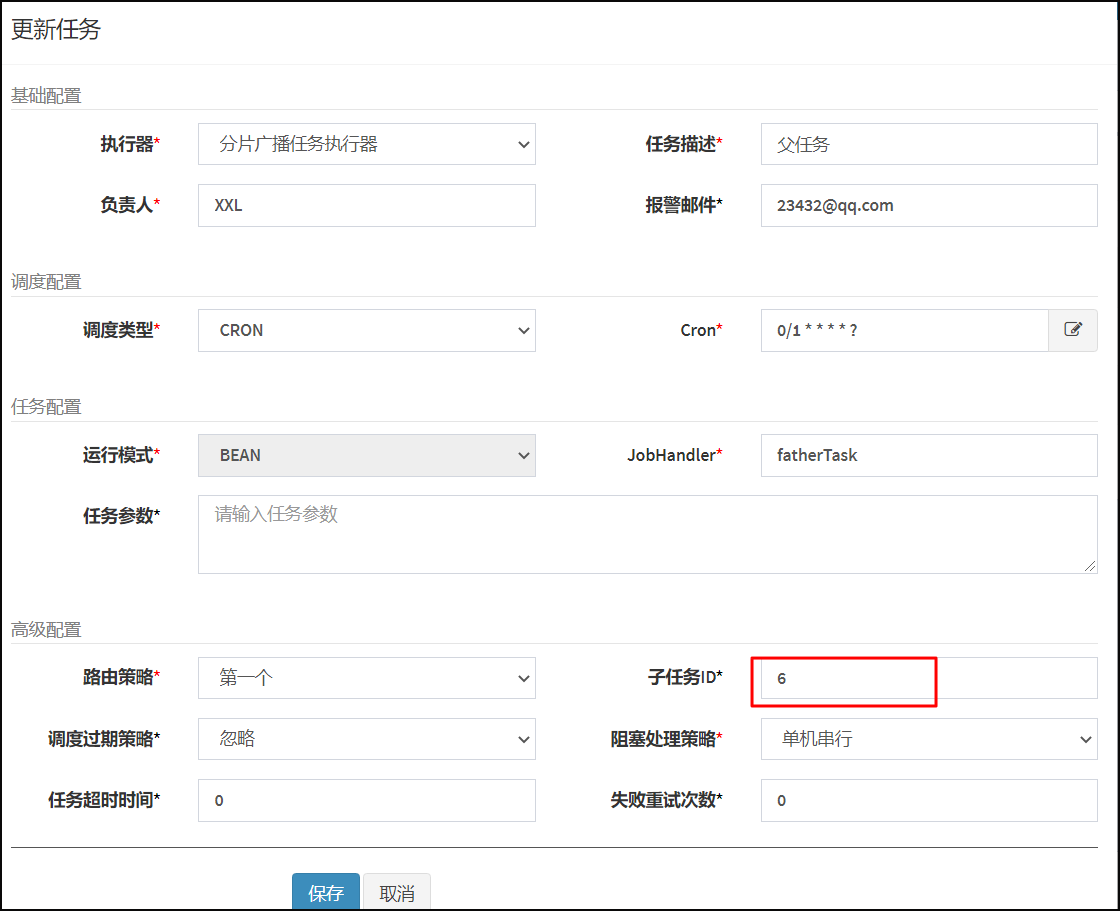Screen dimensions: 1120x911
Task: Focus the 子任务ID input field
Action: (x=929, y=678)
